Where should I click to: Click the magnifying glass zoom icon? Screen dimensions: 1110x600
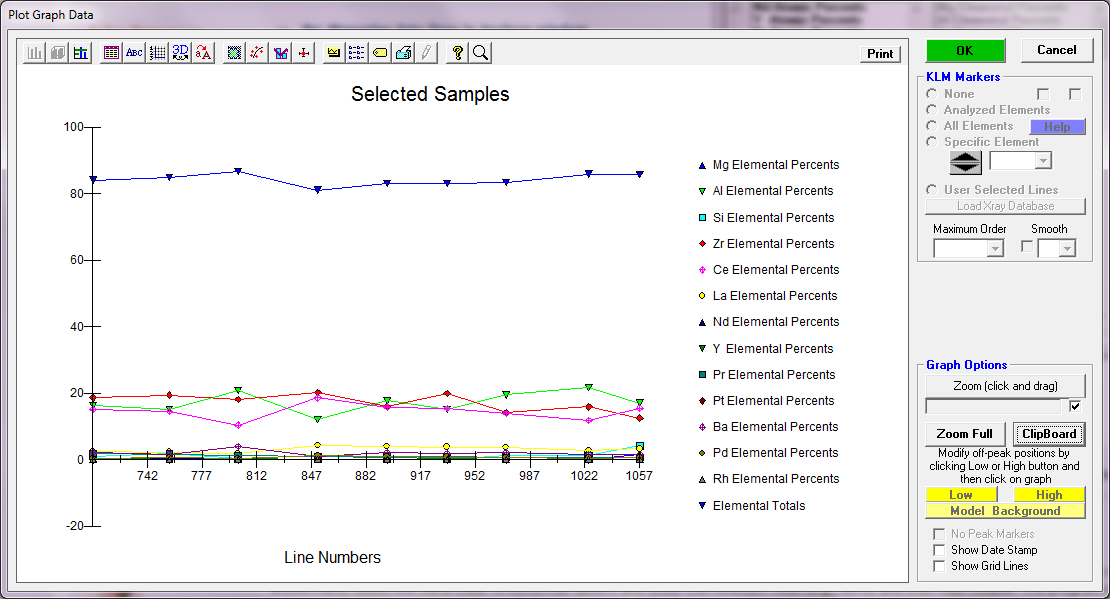tap(480, 53)
